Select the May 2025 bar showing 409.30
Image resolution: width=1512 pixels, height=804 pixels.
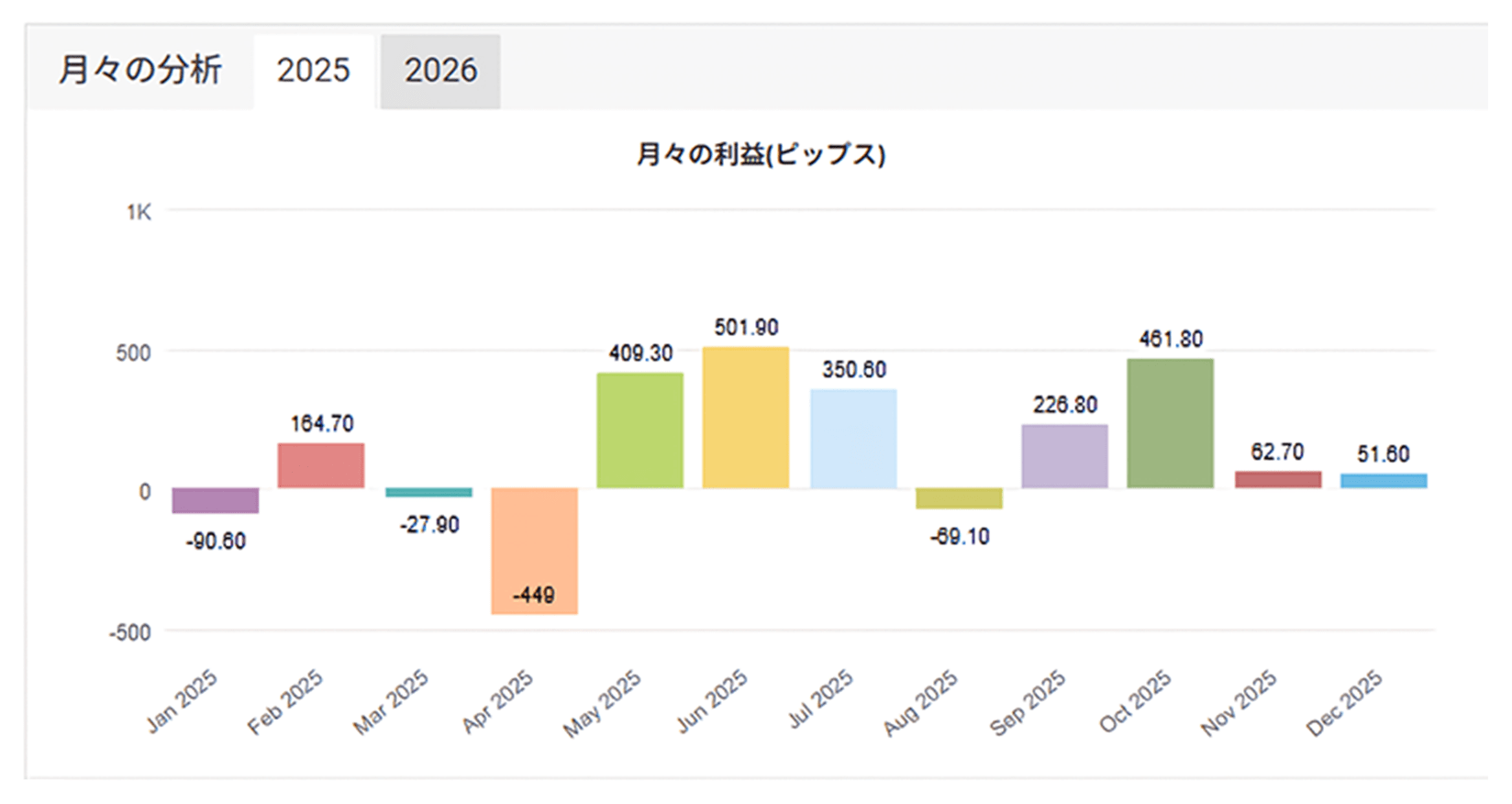[639, 430]
